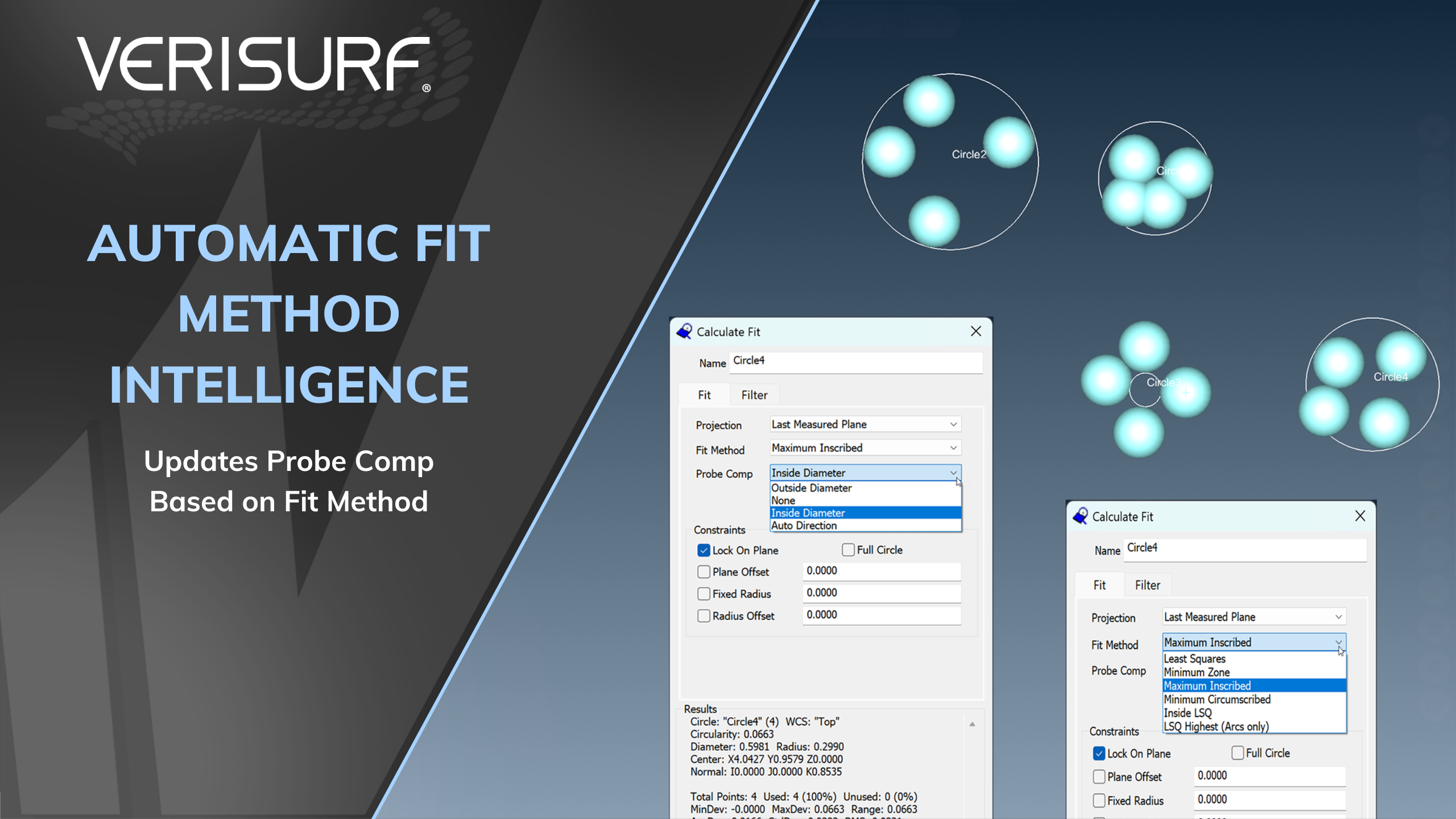Open Projection dropdown in left dialog

pos(865,424)
